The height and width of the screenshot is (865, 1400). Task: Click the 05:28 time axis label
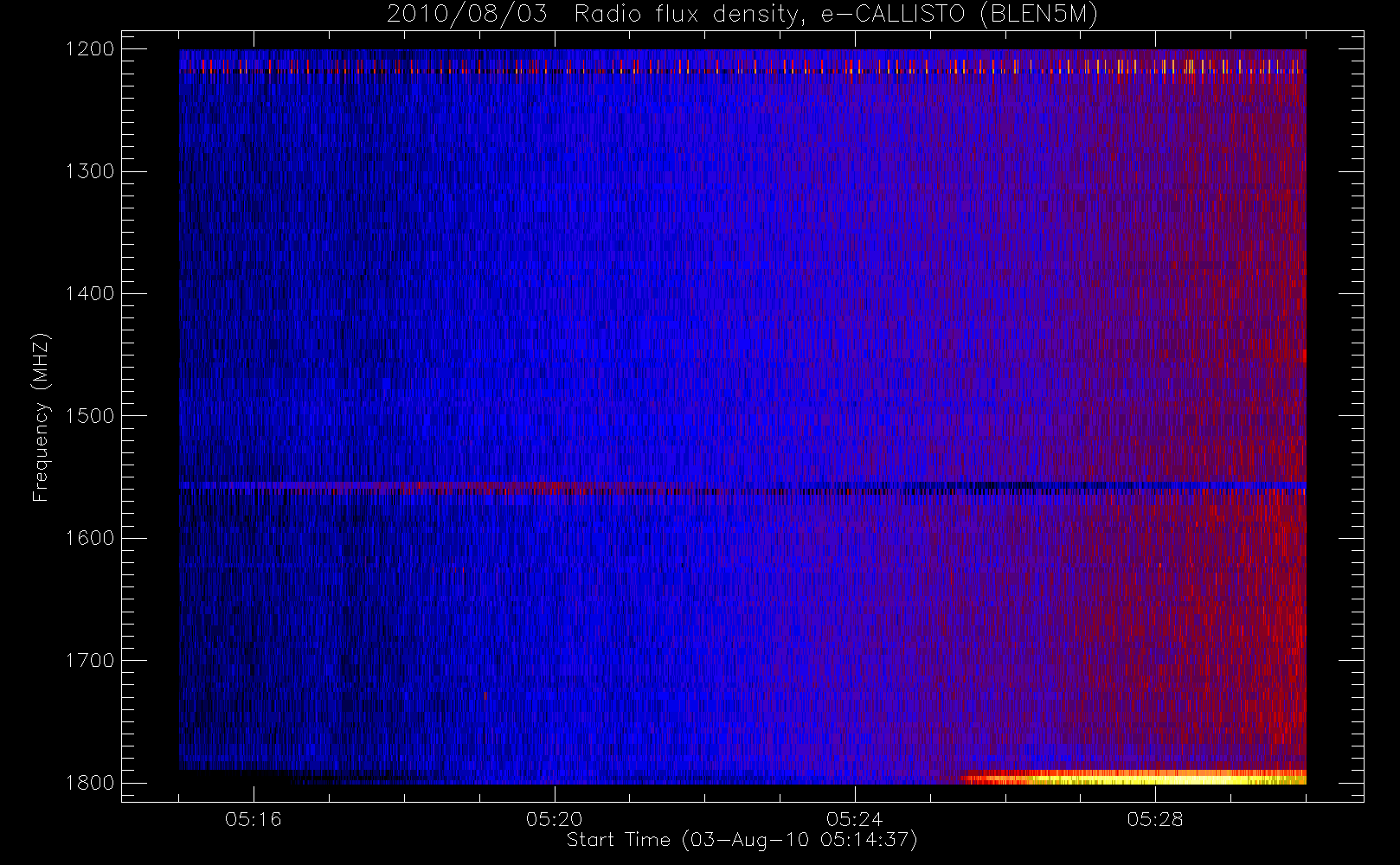coord(1155,819)
